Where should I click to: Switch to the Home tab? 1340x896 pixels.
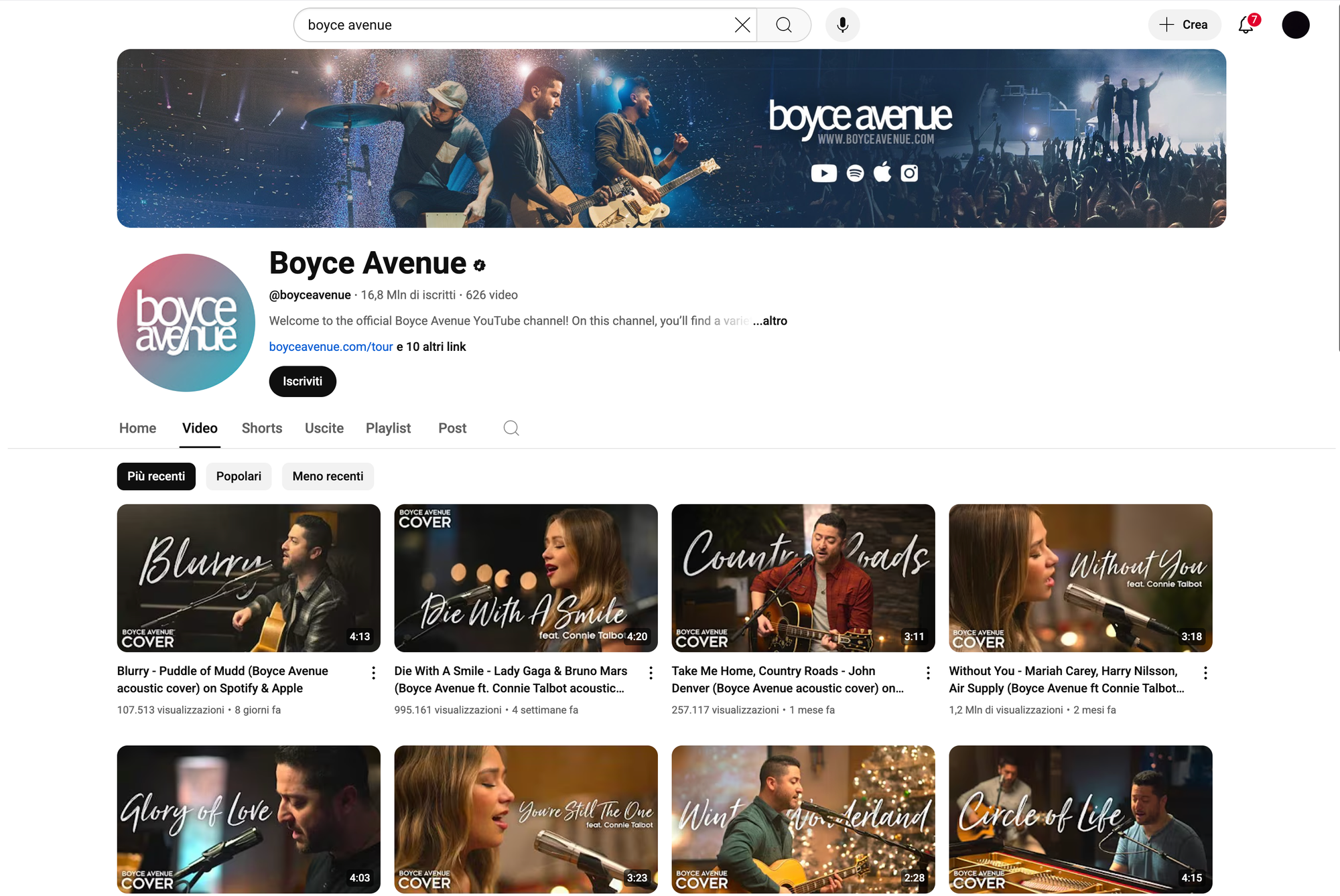point(137,428)
